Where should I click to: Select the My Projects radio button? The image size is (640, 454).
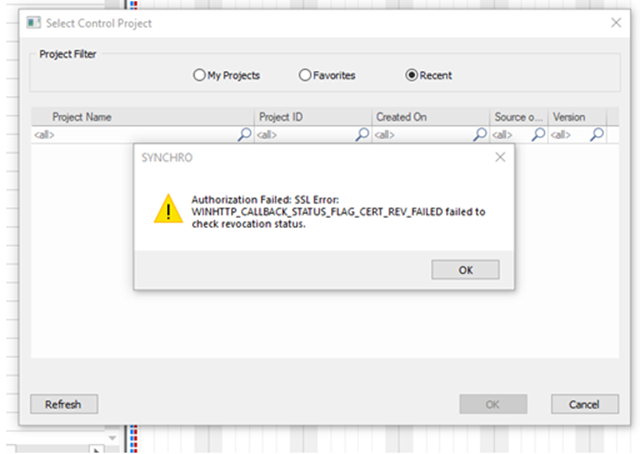[199, 75]
